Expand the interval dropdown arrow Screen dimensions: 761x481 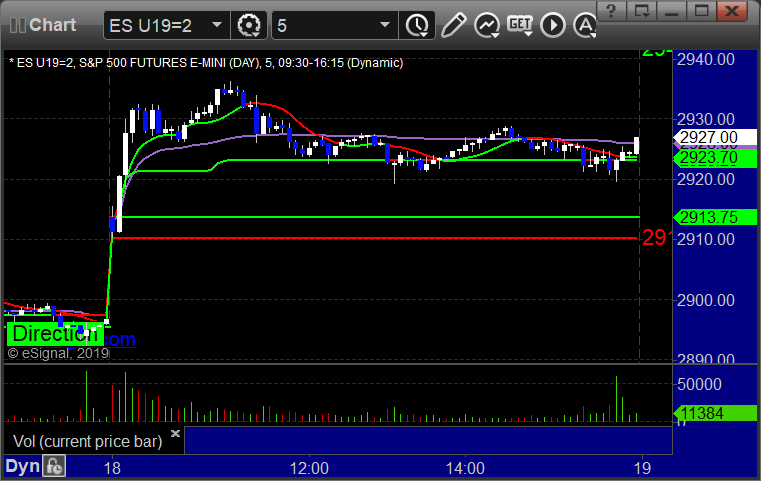385,25
